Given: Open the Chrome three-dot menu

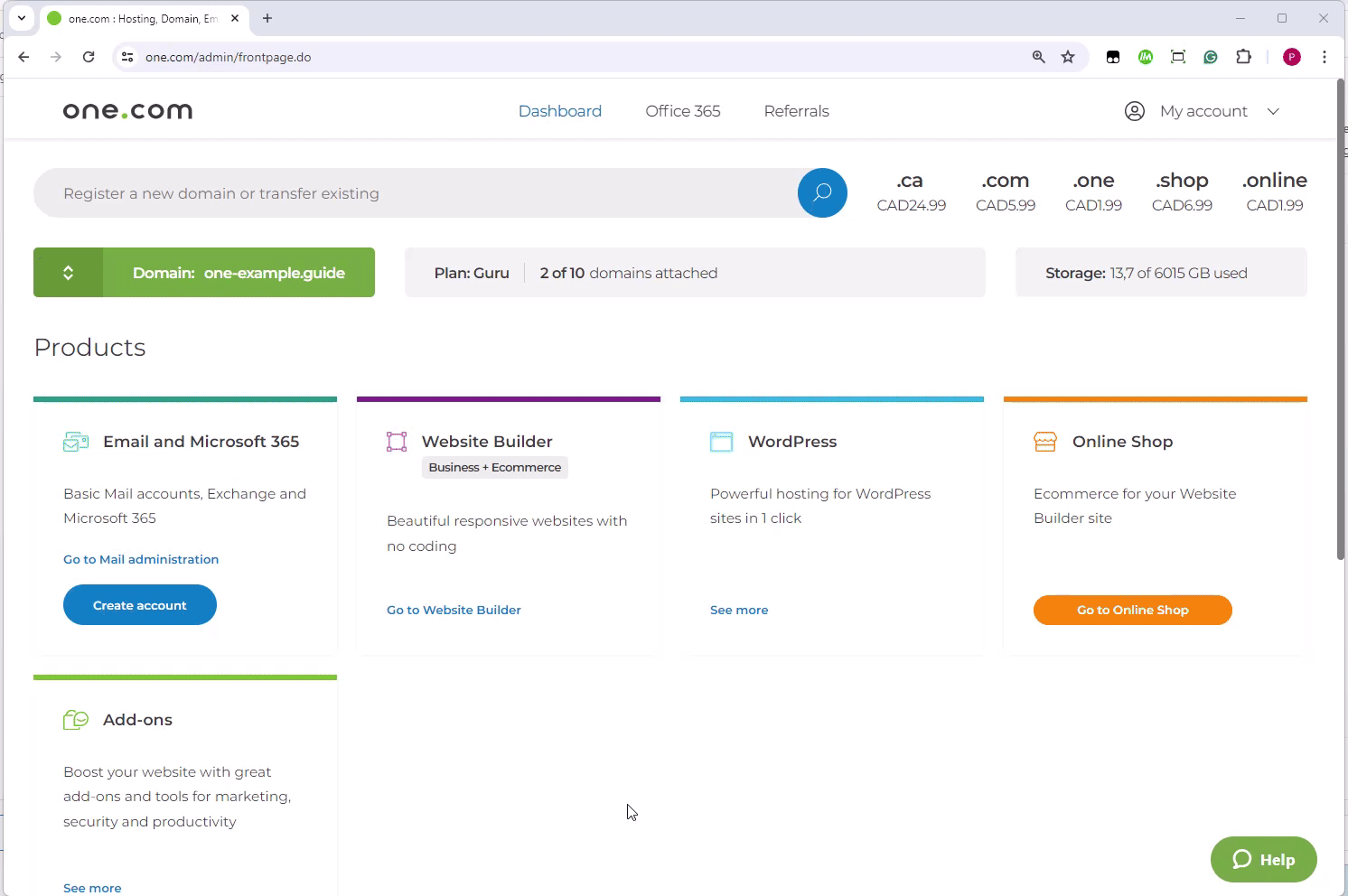Looking at the screenshot, I should (1325, 57).
